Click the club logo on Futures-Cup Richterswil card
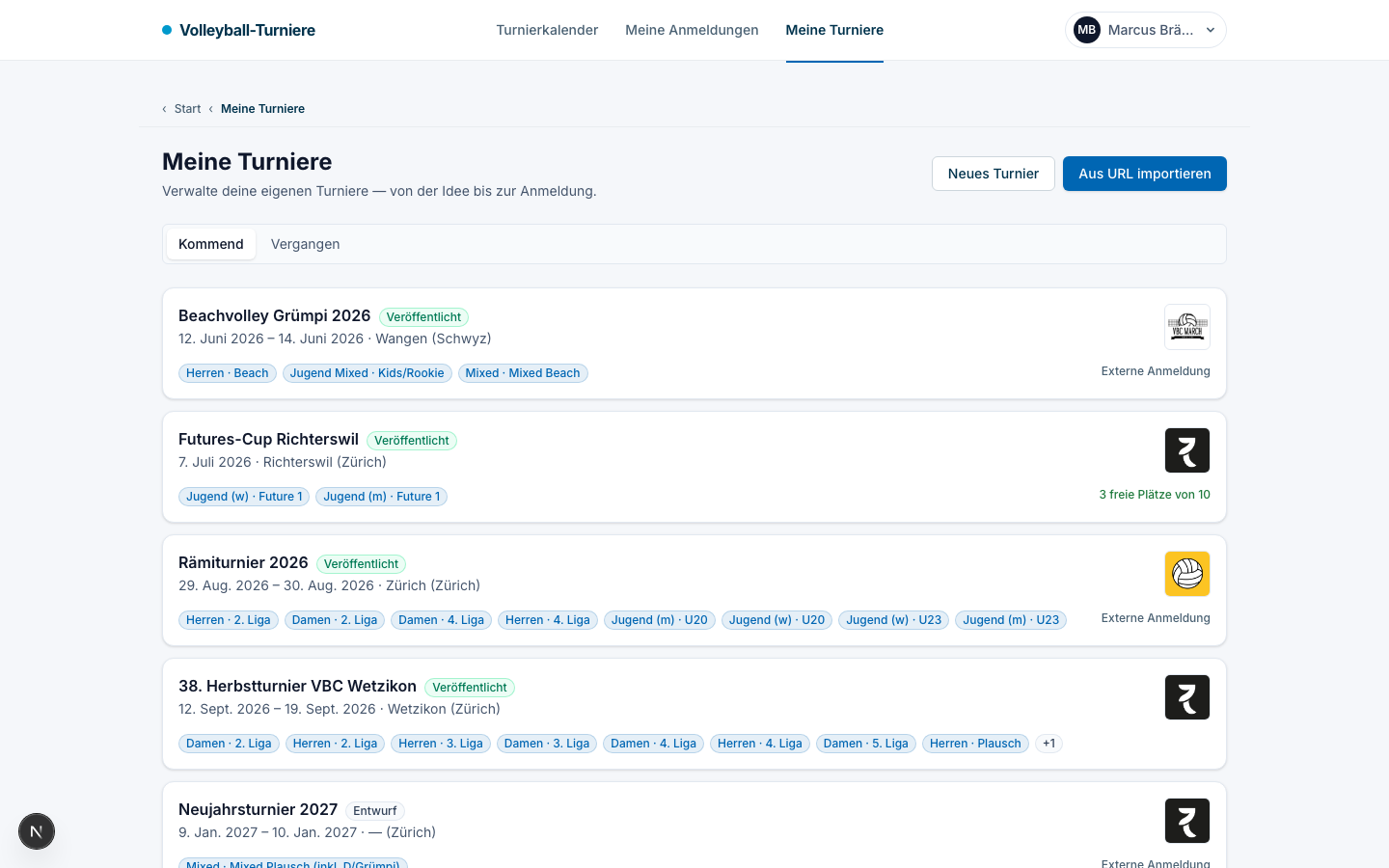This screenshot has width=1389, height=868. point(1187,450)
